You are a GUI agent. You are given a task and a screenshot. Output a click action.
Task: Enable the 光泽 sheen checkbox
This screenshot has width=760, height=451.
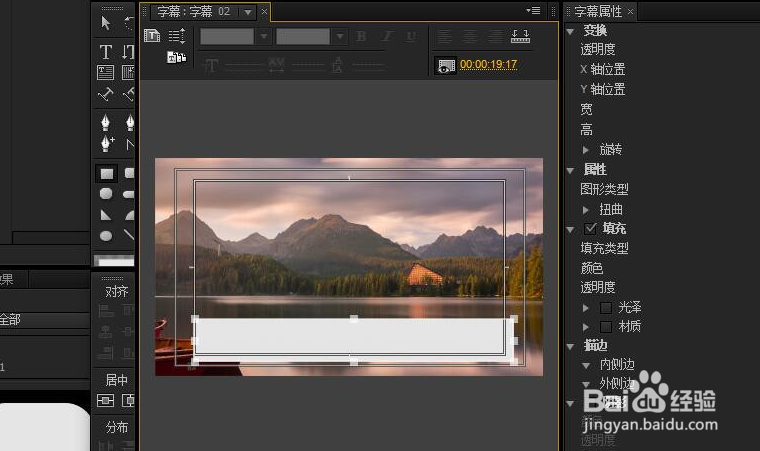[x=605, y=307]
